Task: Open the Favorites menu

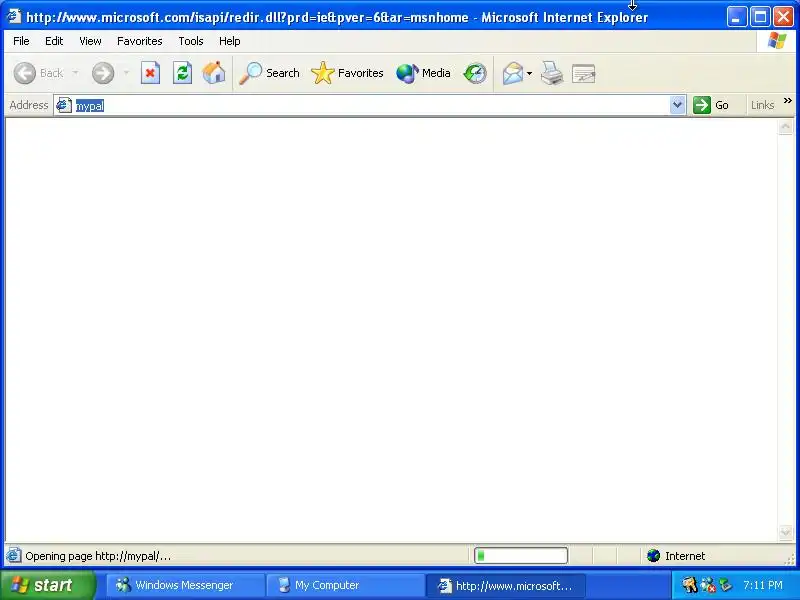Action: tap(140, 41)
